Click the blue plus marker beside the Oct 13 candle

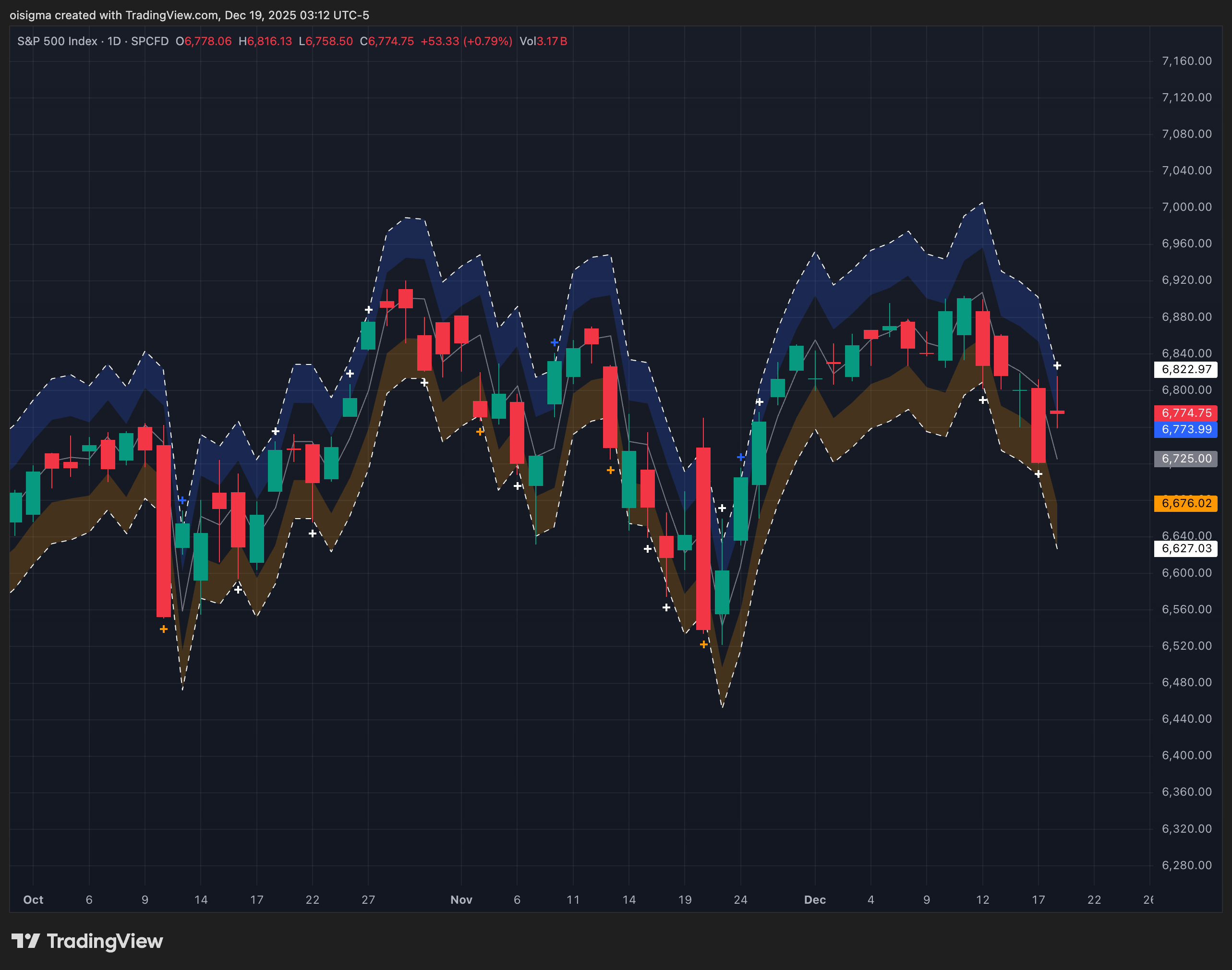pyautogui.click(x=182, y=500)
